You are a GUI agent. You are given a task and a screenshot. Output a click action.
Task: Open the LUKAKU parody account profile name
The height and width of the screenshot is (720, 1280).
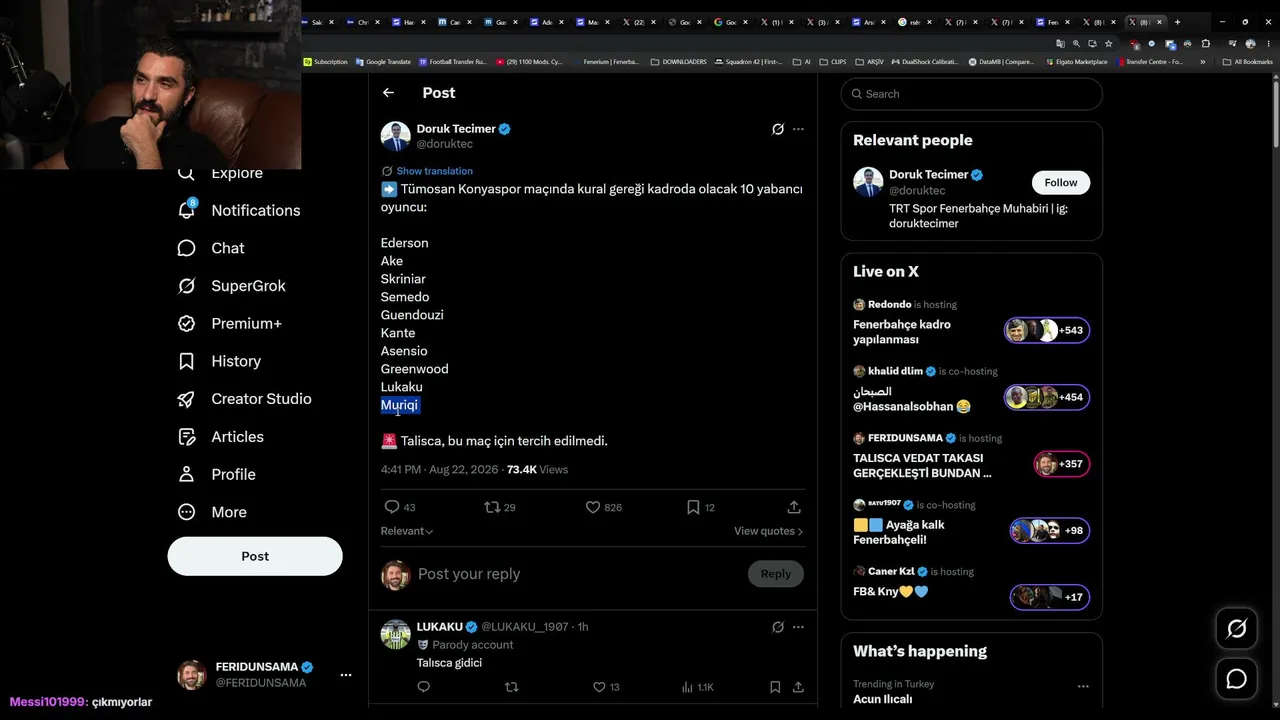point(440,627)
